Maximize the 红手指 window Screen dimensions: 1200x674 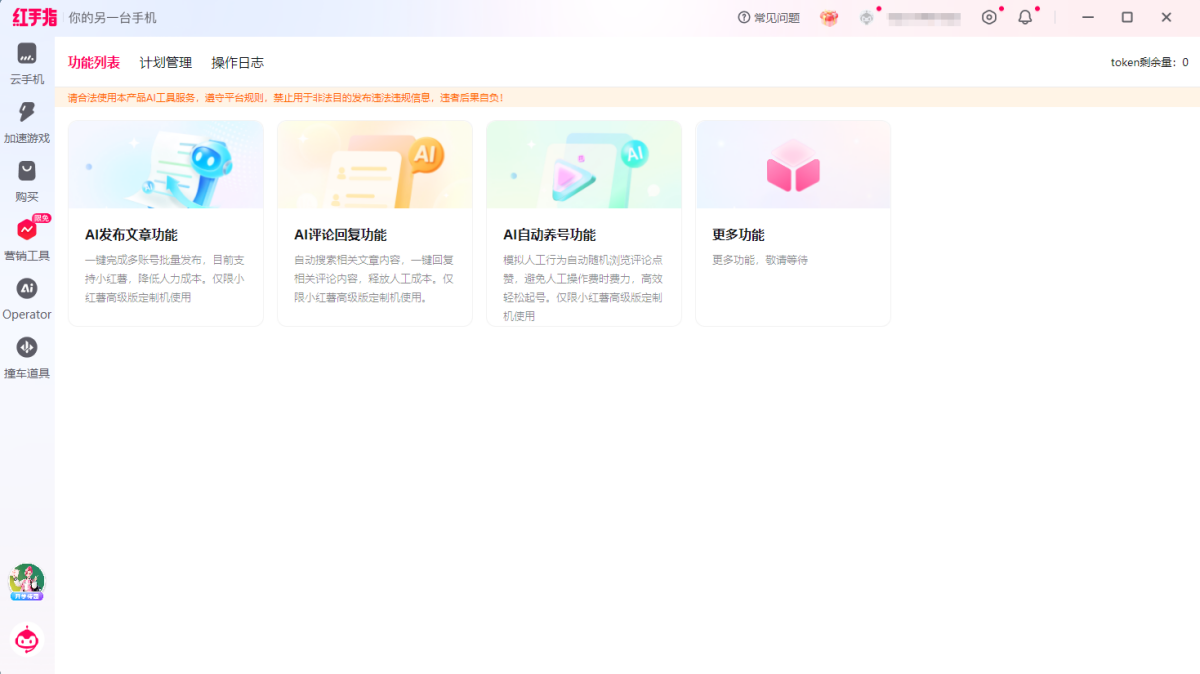pyautogui.click(x=1127, y=17)
